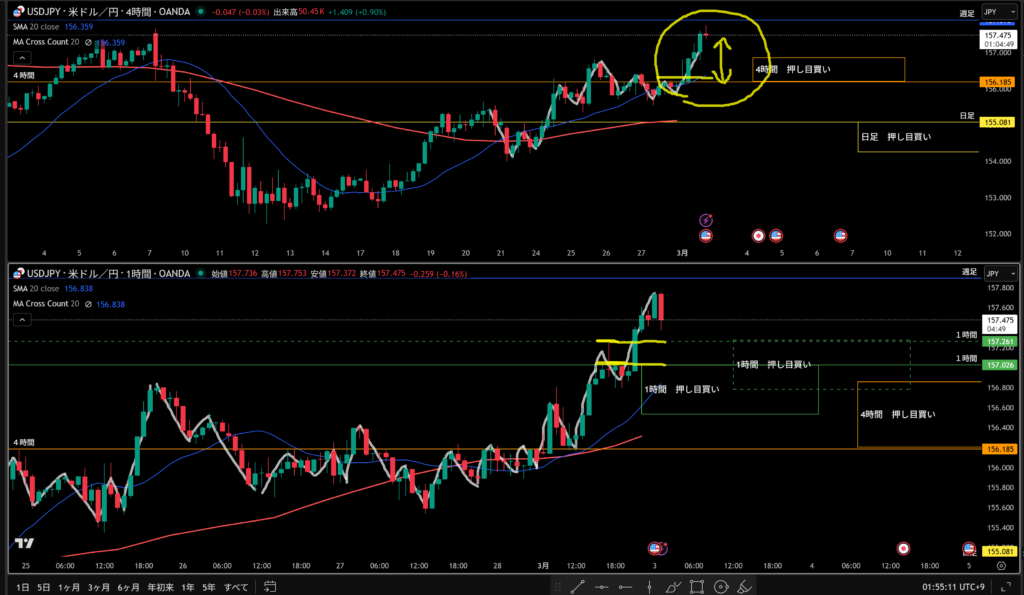The image size is (1024, 595).
Task: Choose the すべて time range
Action: tap(235, 586)
